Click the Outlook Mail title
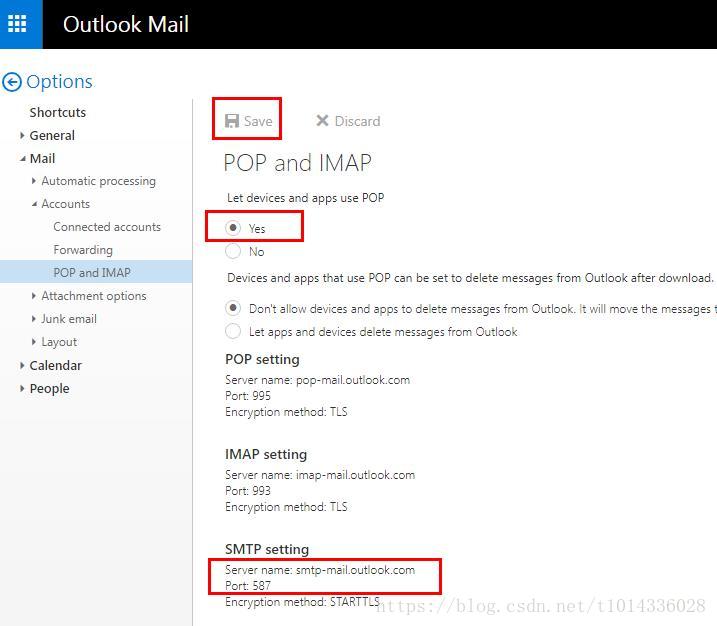Viewport: 717px width, 626px height. [x=126, y=24]
